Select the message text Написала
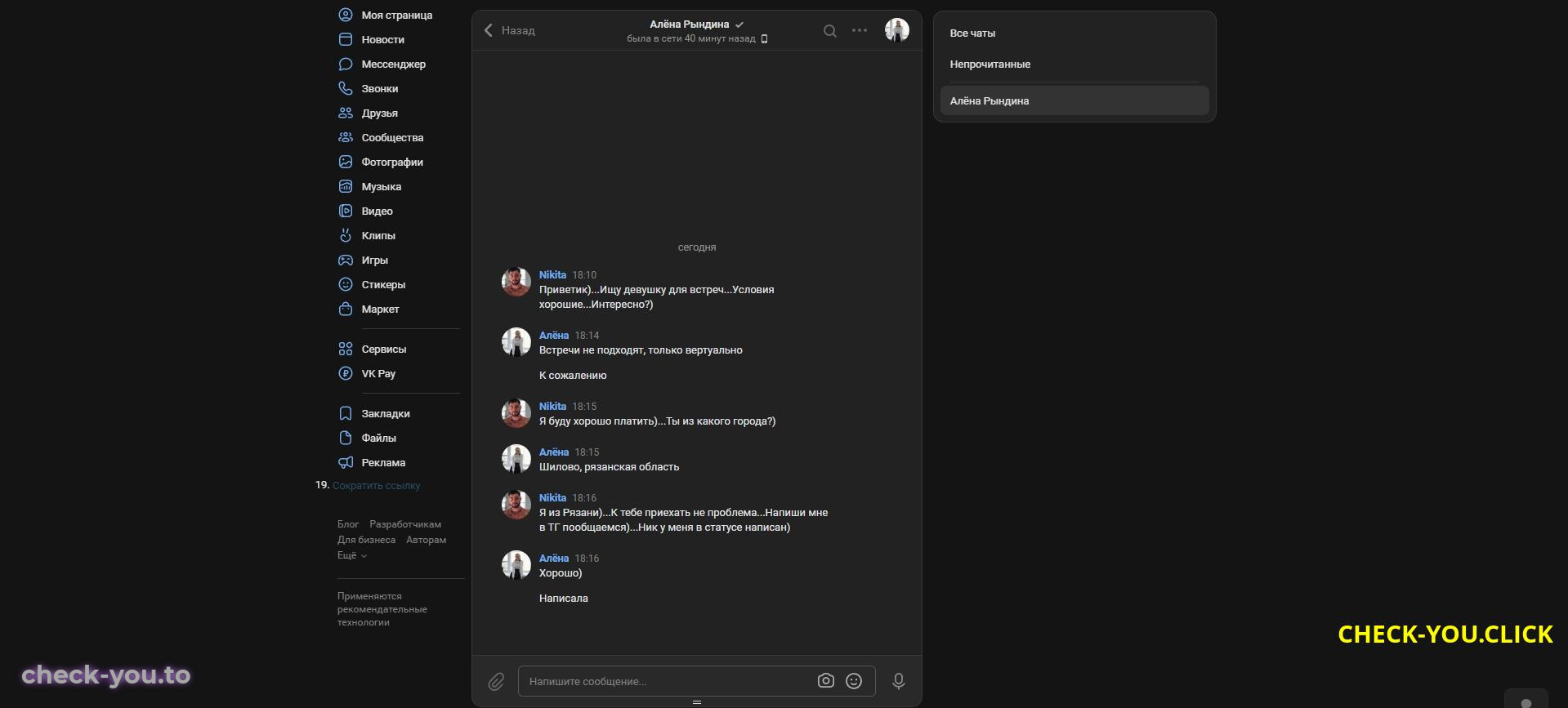This screenshot has height=708, width=1568. [564, 599]
